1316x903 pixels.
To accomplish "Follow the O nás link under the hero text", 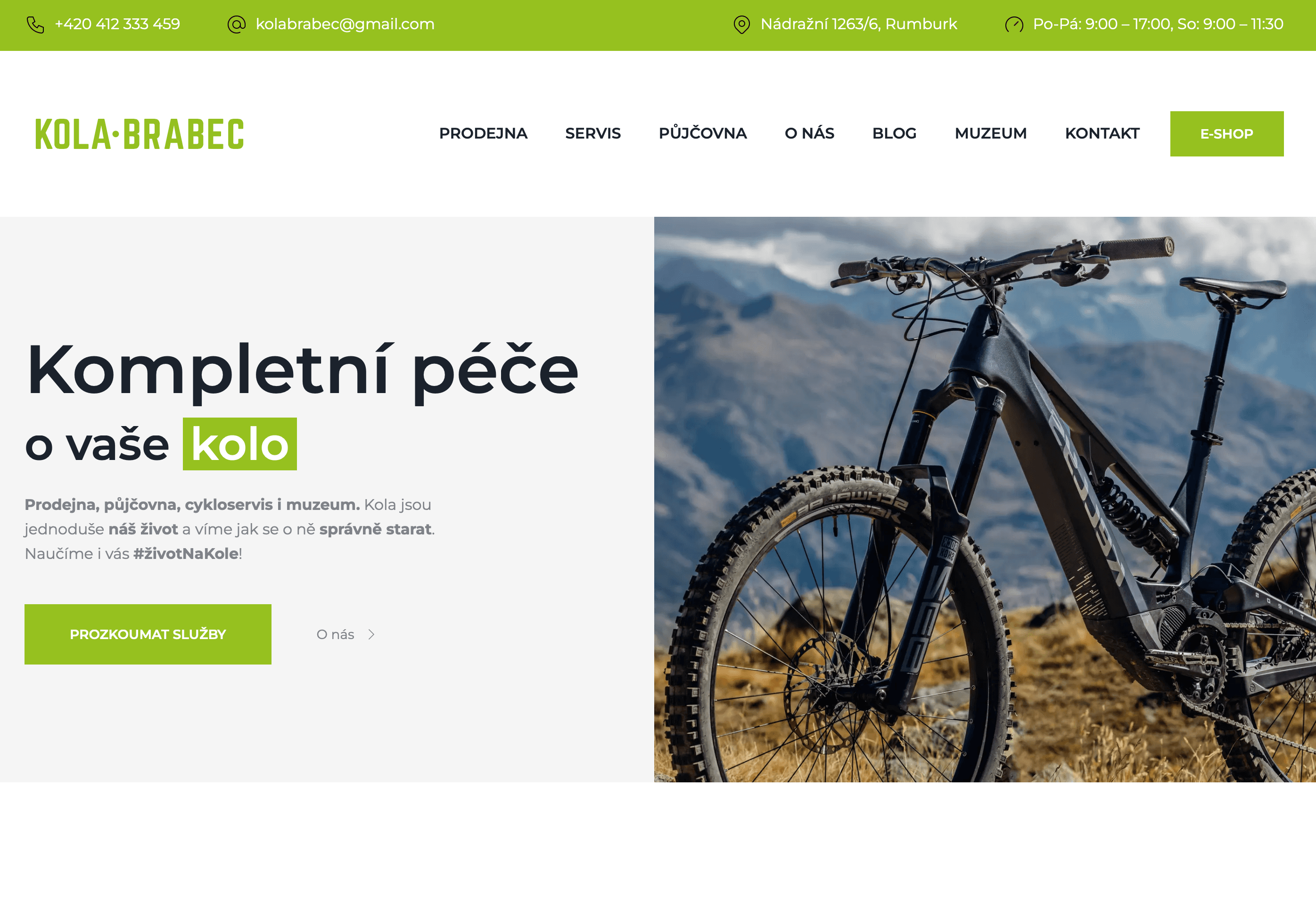I will [335, 635].
